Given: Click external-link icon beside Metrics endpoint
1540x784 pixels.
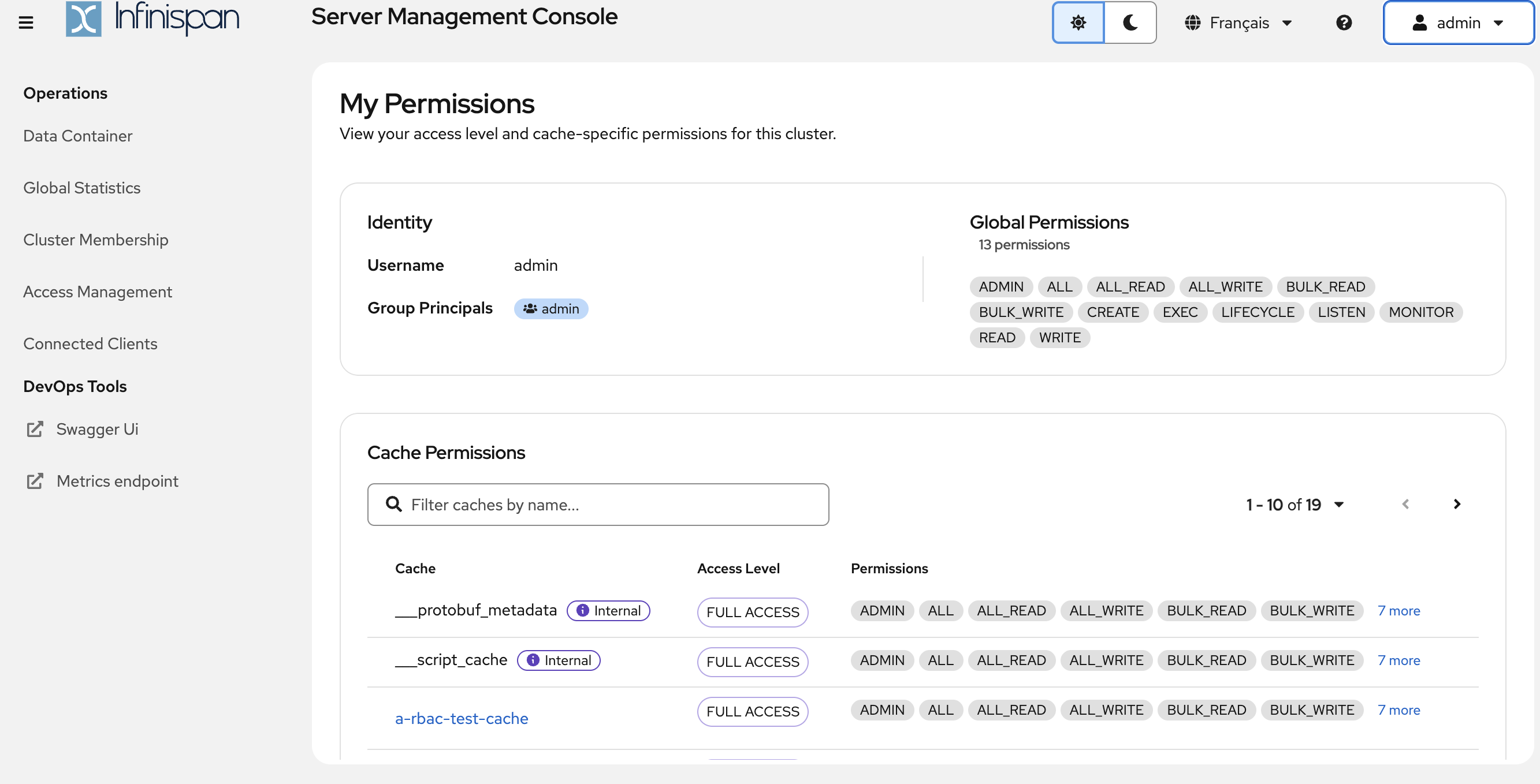Looking at the screenshot, I should (x=35, y=481).
